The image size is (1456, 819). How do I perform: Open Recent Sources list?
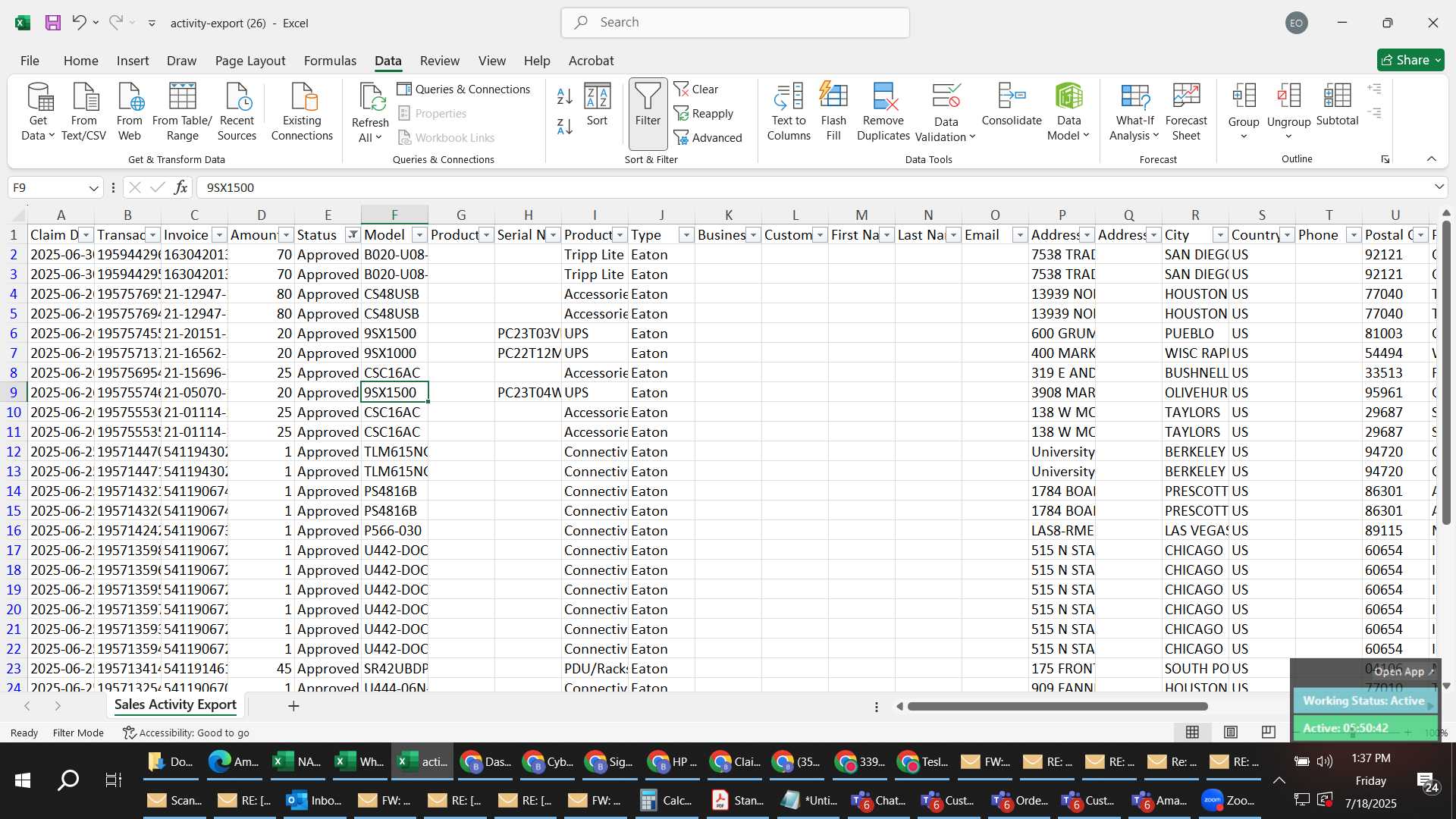(237, 112)
